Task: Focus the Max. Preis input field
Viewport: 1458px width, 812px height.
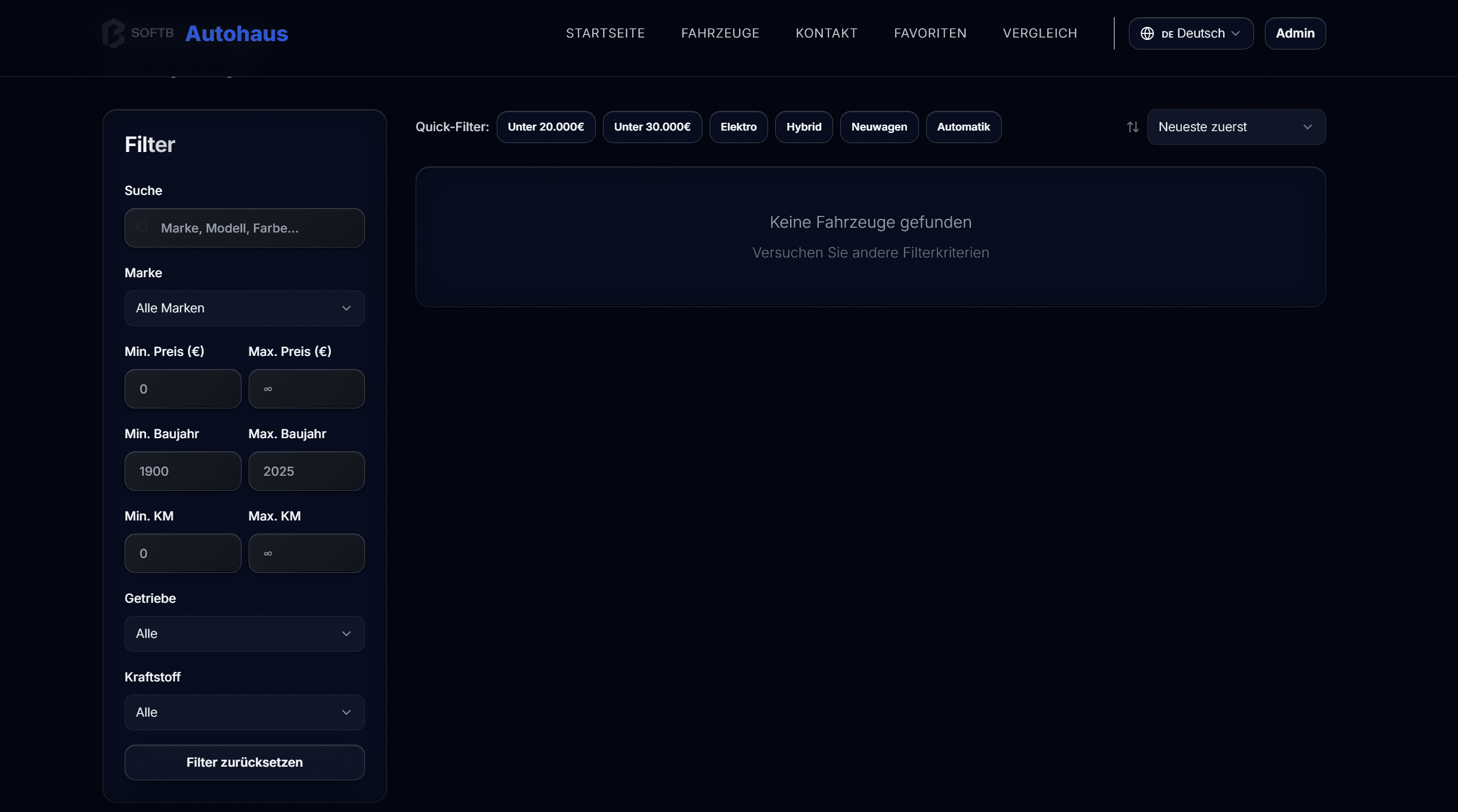Action: [x=306, y=389]
